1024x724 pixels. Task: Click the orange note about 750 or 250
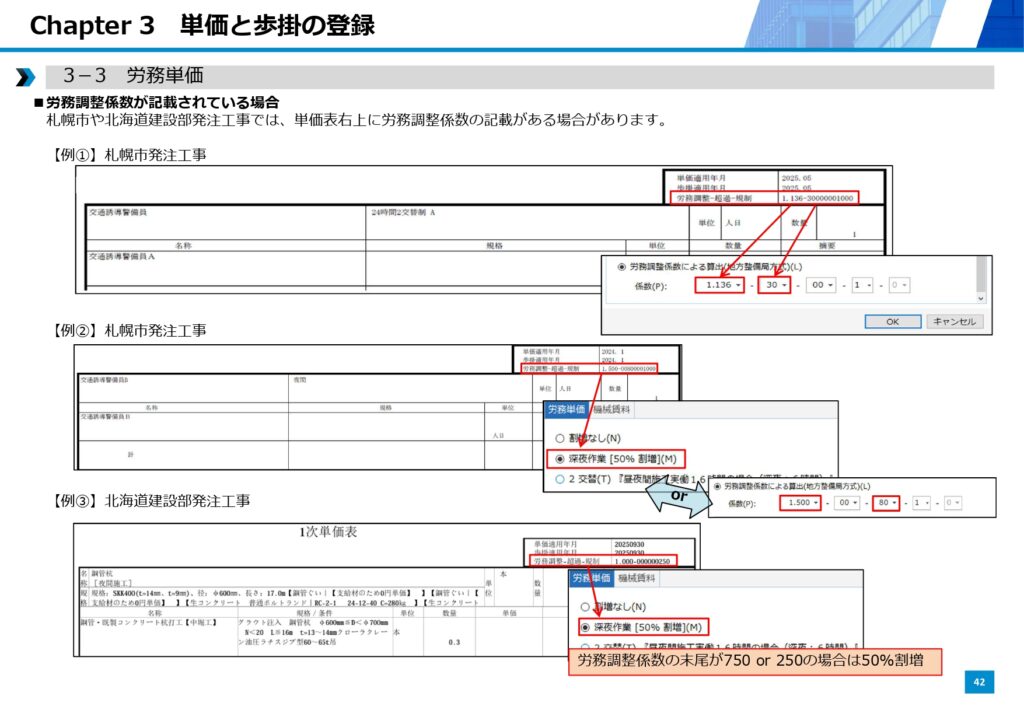pos(755,661)
